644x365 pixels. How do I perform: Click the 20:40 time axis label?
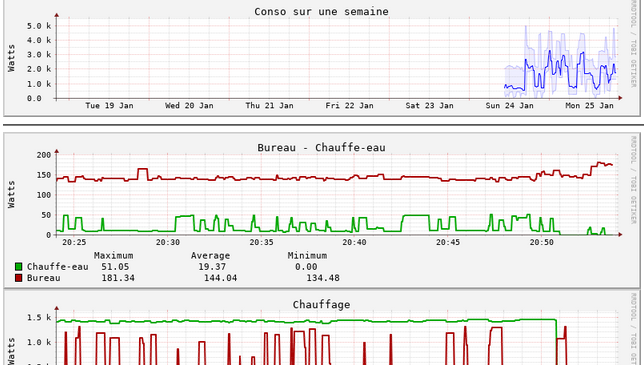[x=354, y=243]
